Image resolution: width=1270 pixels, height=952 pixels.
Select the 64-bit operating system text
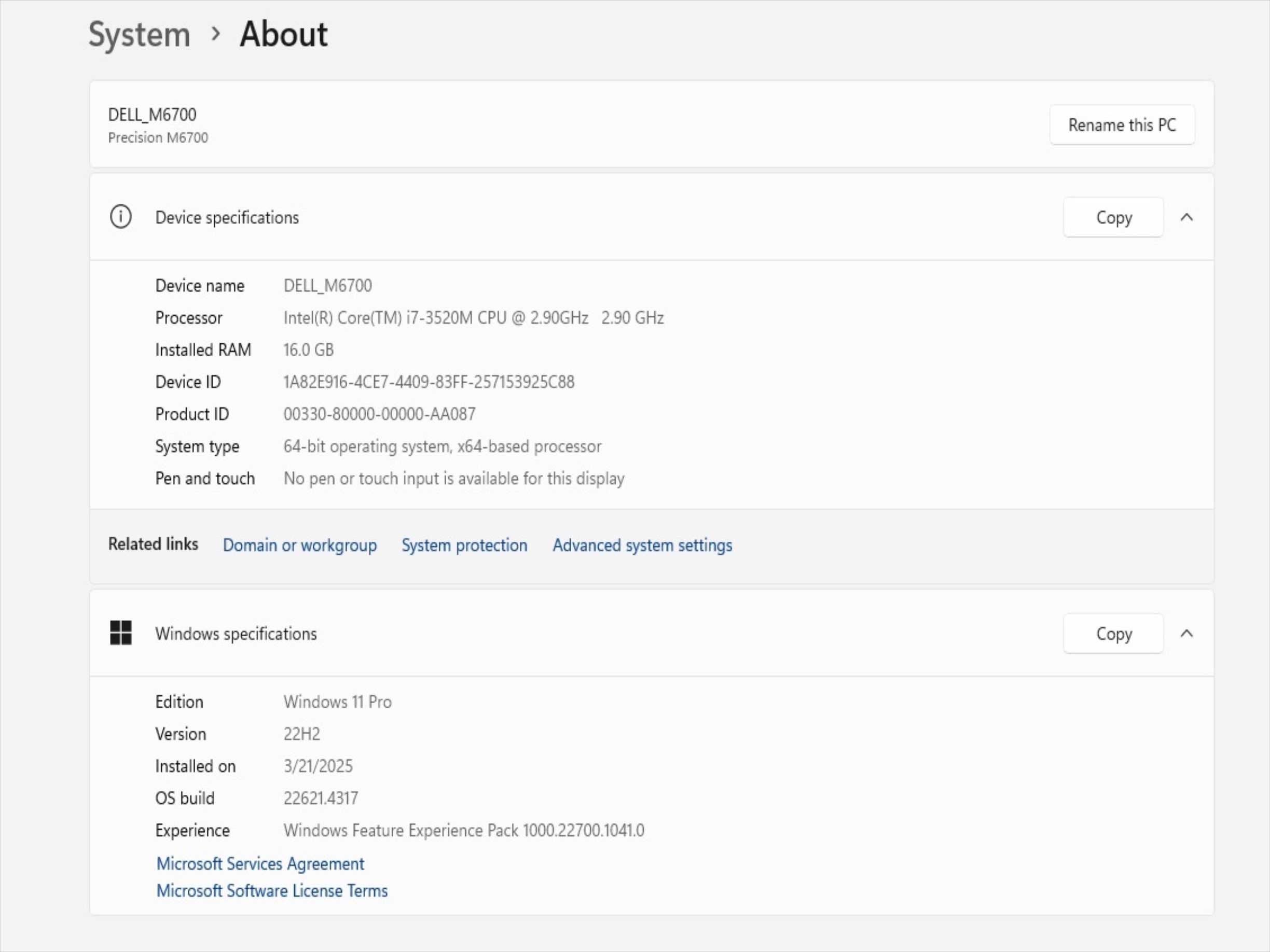pyautogui.click(x=443, y=446)
